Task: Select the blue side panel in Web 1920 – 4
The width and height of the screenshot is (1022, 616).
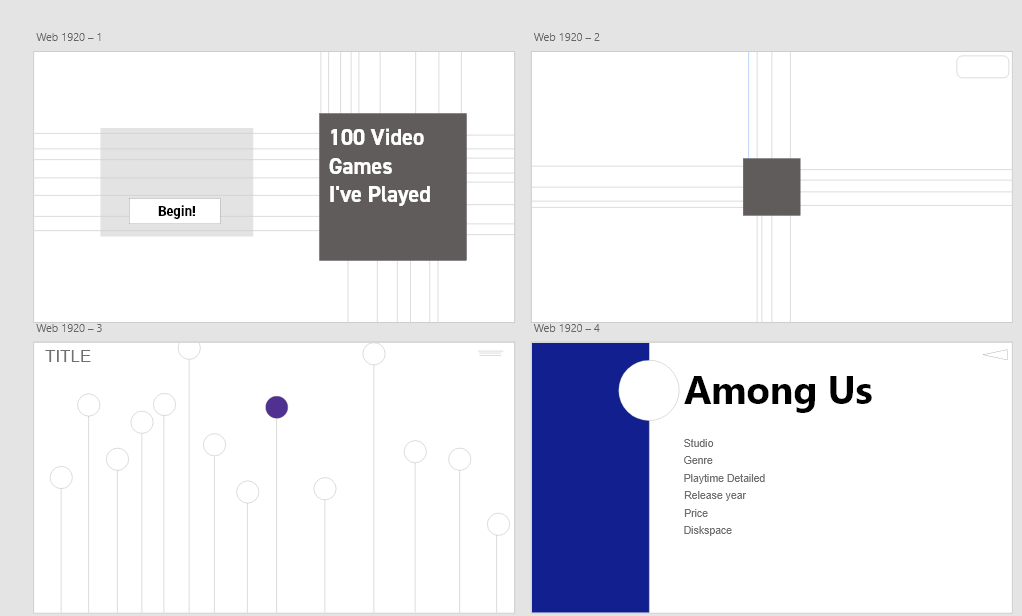Action: click(x=591, y=478)
